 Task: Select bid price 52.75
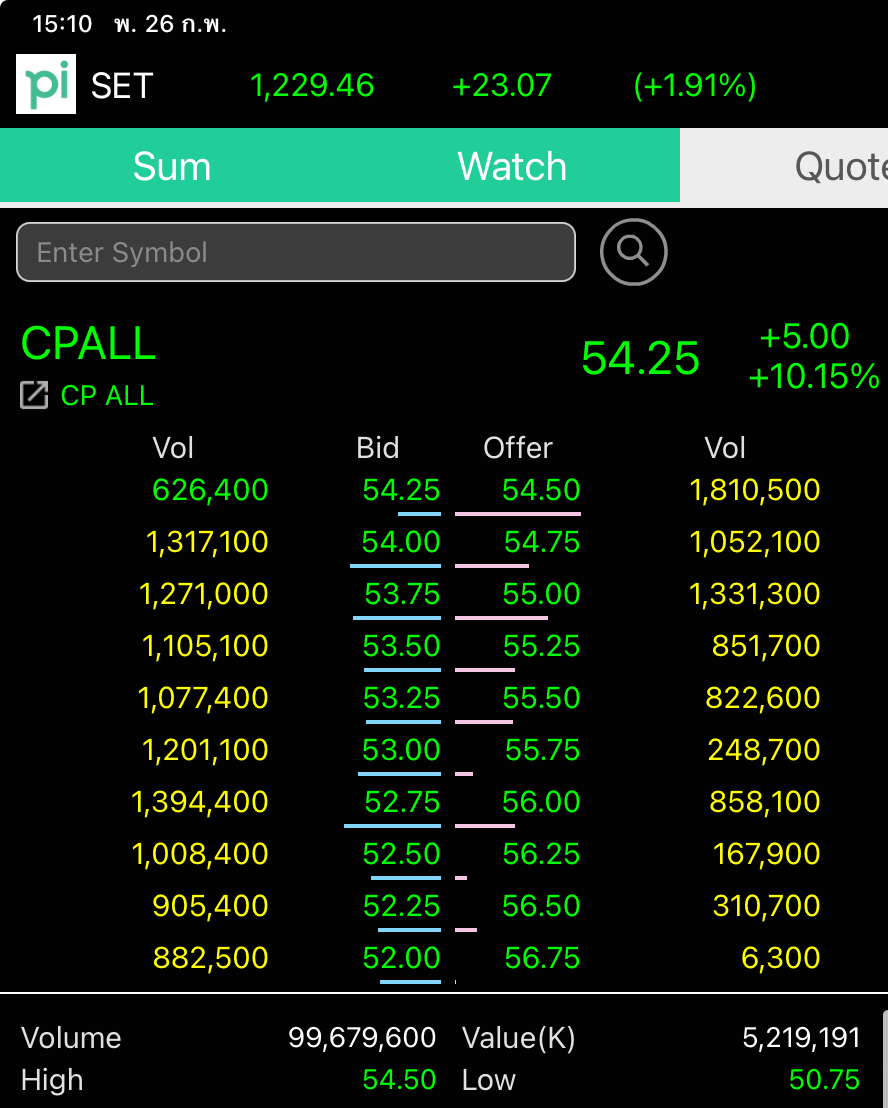(402, 802)
